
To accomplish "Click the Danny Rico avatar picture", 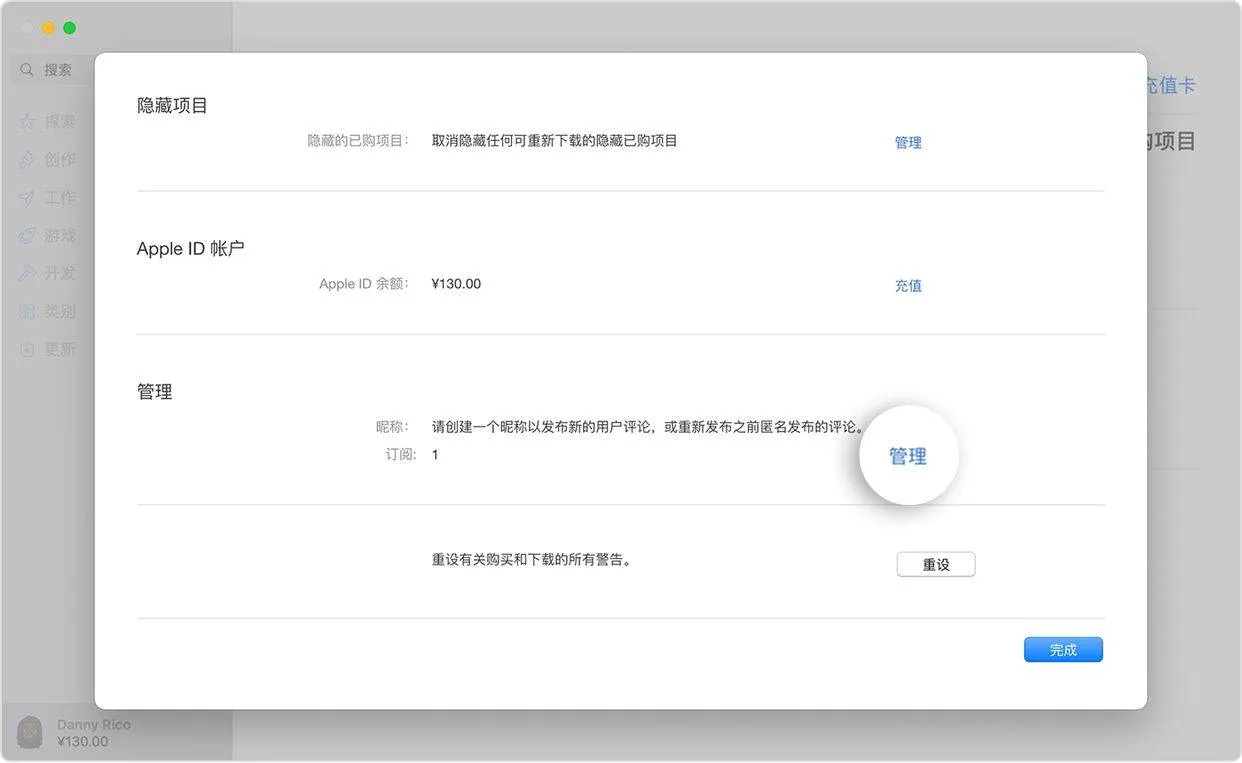I will (30, 732).
